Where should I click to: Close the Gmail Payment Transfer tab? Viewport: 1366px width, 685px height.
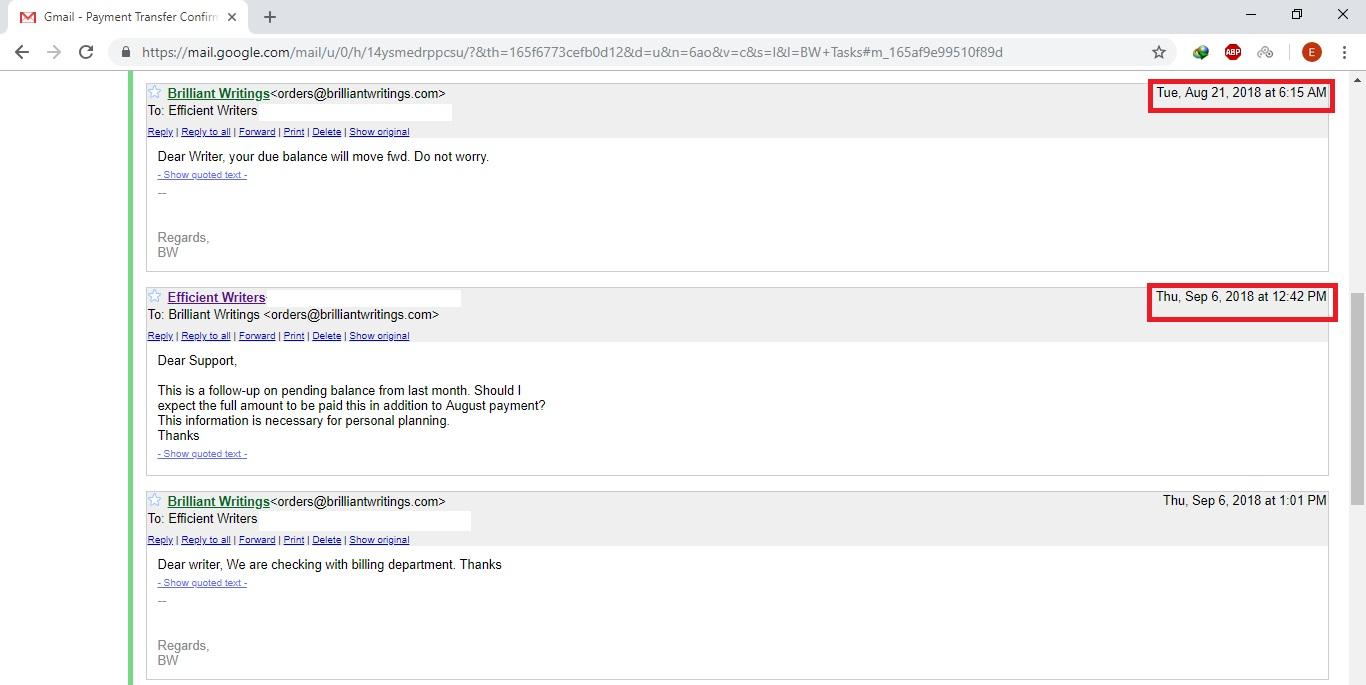pyautogui.click(x=233, y=17)
